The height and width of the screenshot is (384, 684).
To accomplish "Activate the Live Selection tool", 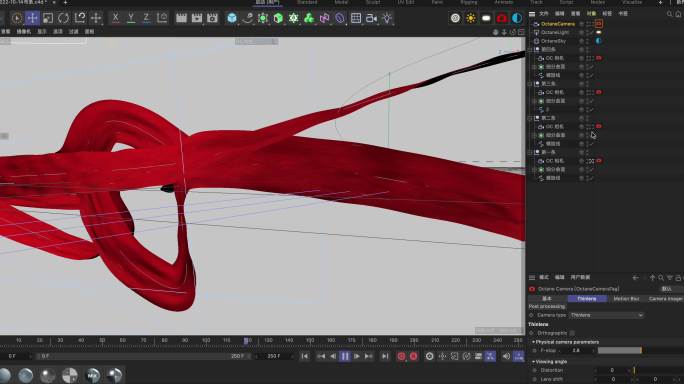I will [x=17, y=18].
